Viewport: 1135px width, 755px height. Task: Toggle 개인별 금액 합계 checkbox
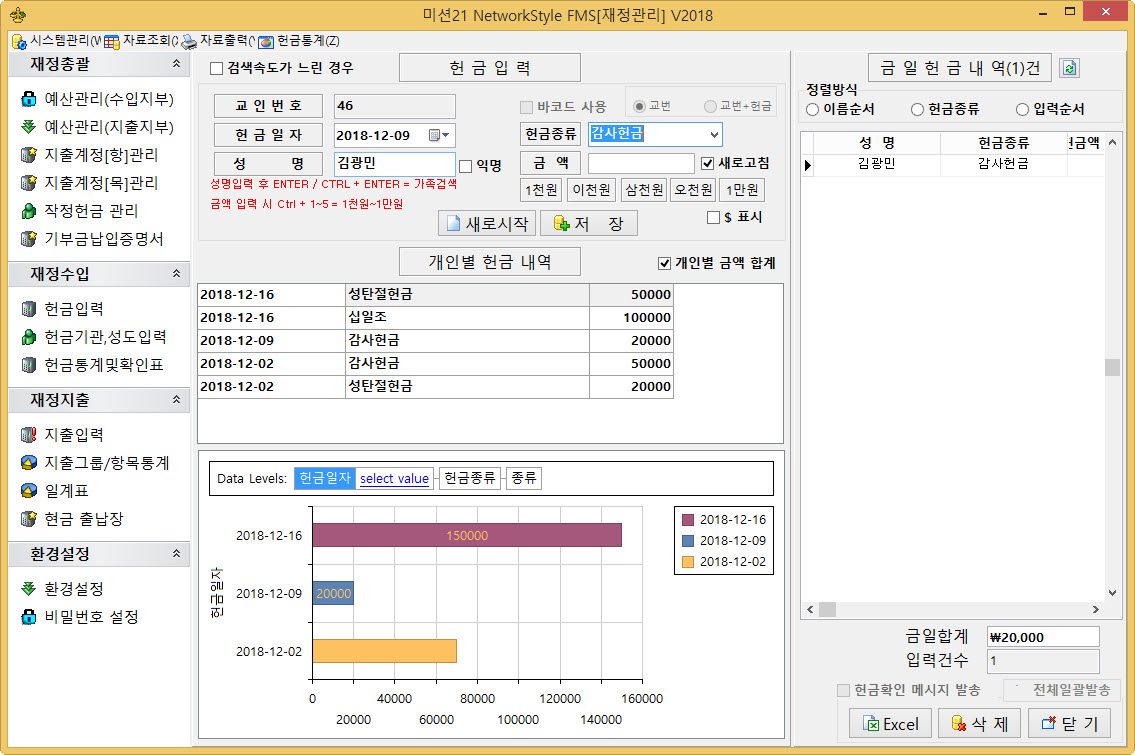click(x=665, y=264)
